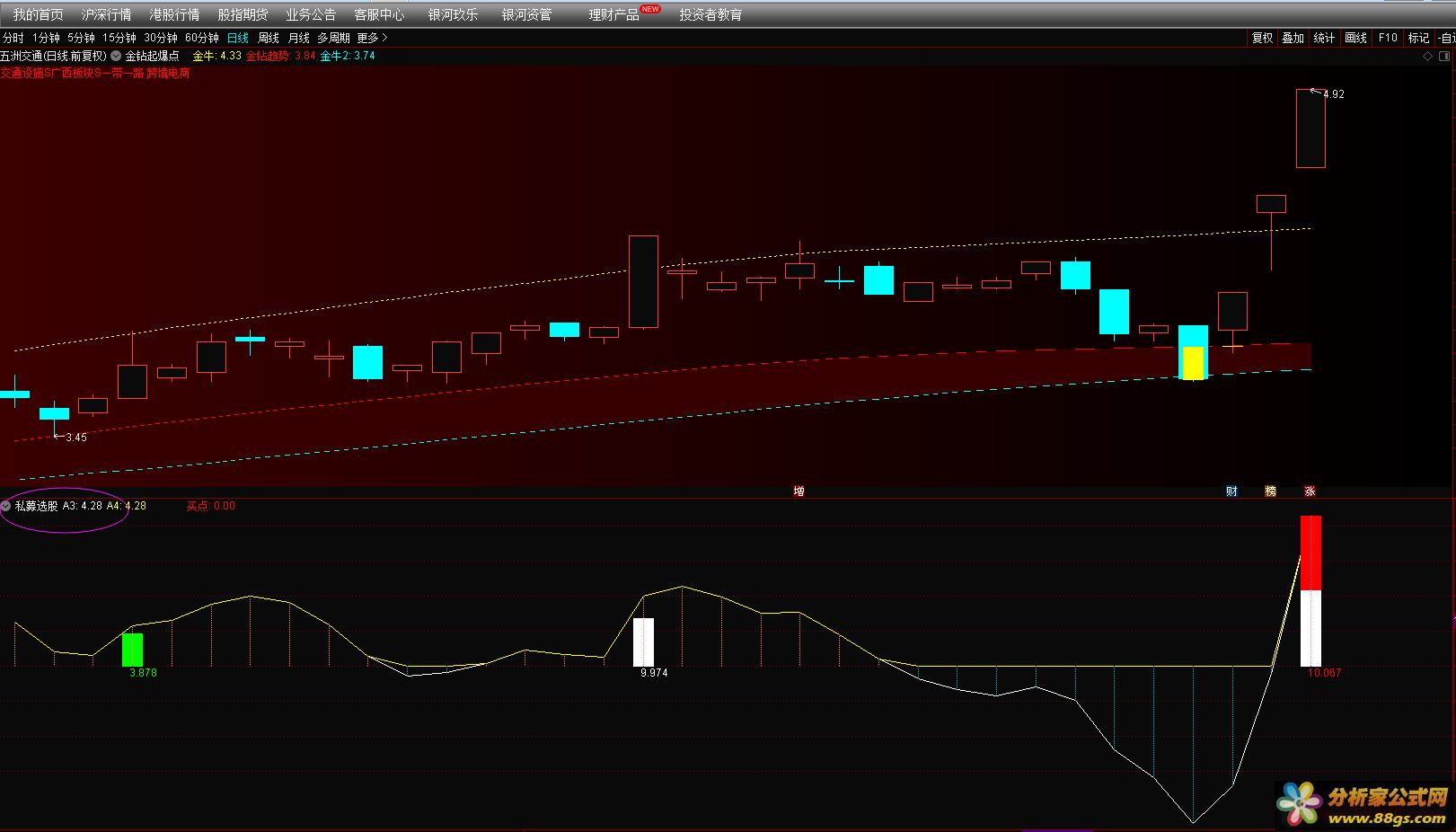The image size is (1456, 832).
Task: Open 银河资管 menu
Action: [x=526, y=14]
